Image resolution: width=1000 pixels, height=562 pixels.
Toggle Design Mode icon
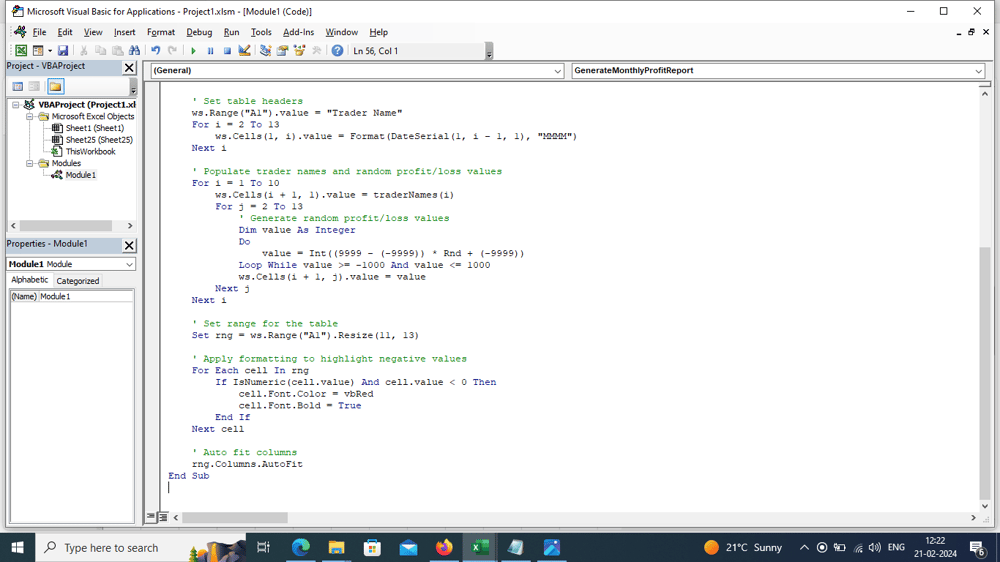tap(244, 50)
